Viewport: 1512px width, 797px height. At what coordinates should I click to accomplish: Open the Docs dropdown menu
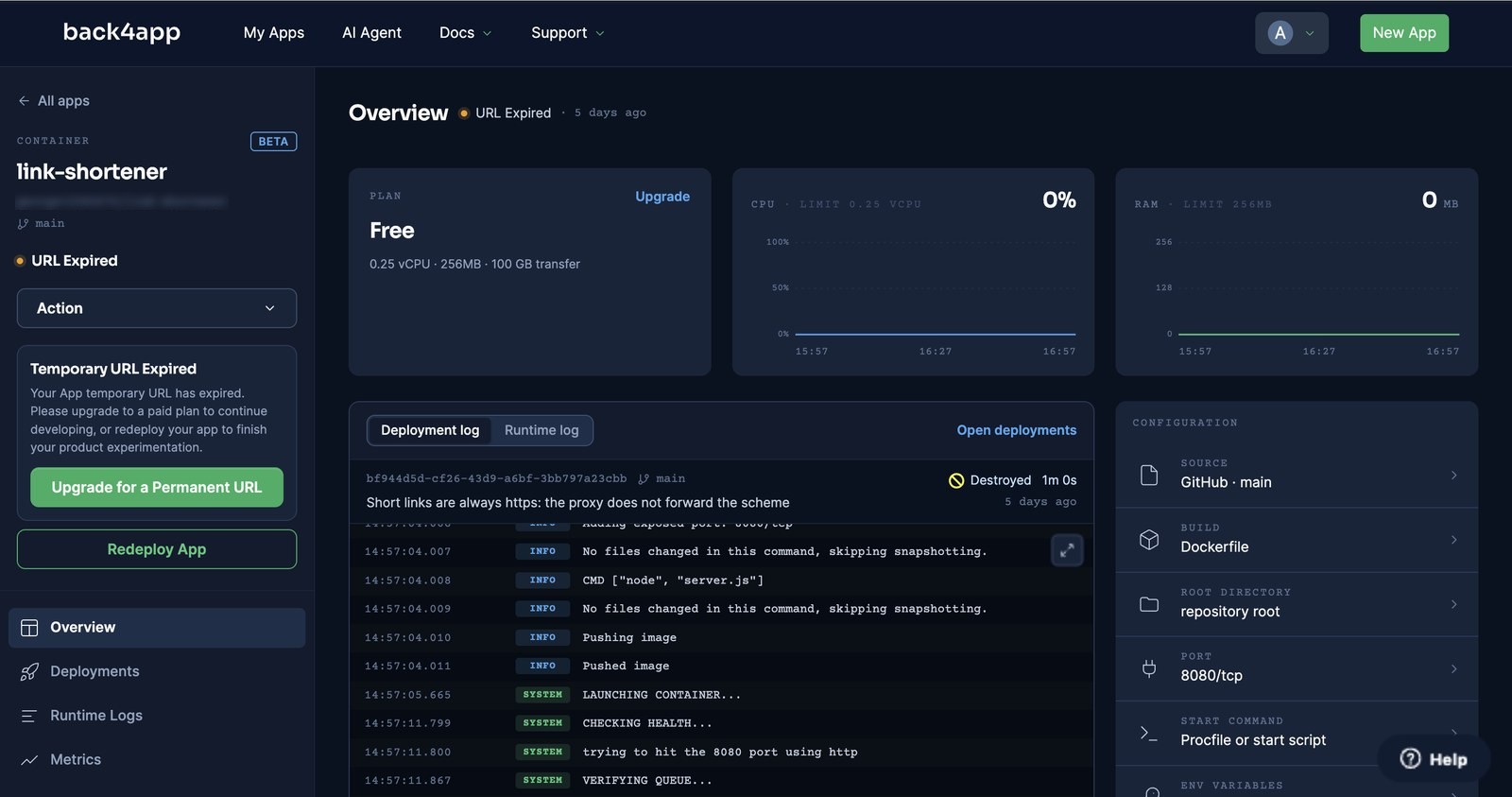465,33
